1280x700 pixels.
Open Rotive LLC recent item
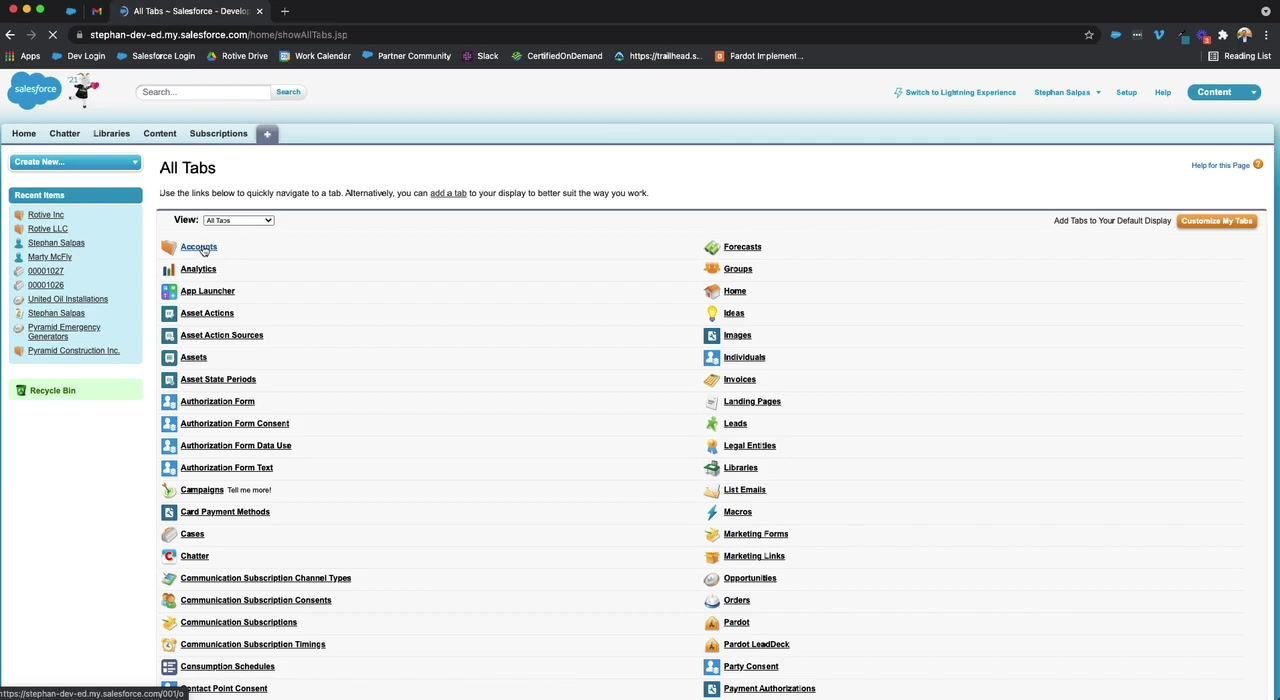48,229
